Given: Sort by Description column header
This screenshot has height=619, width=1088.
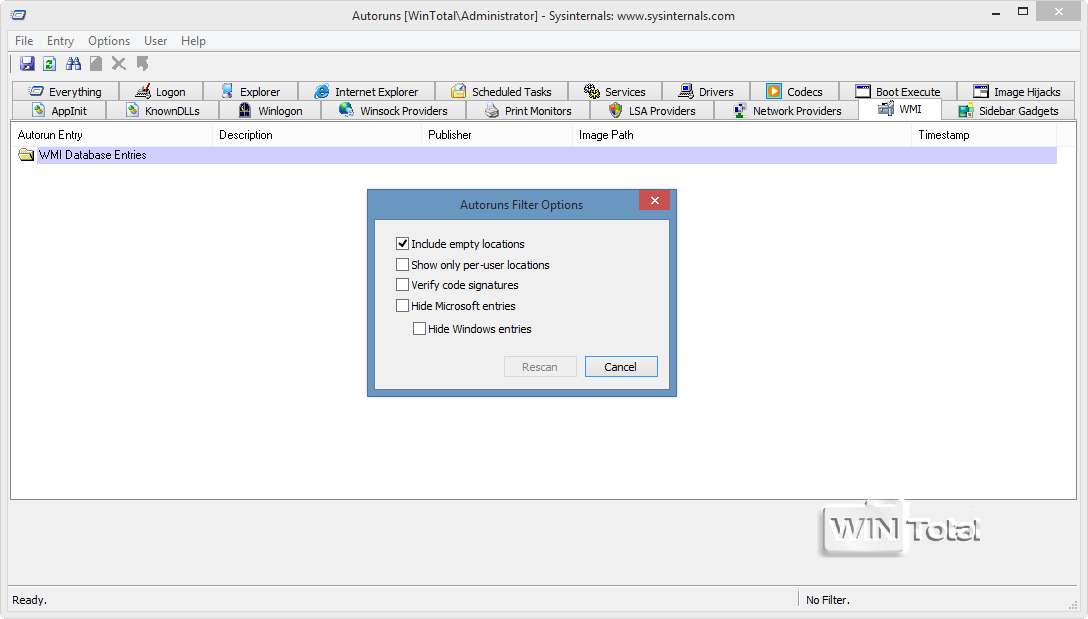Looking at the screenshot, I should [316, 135].
